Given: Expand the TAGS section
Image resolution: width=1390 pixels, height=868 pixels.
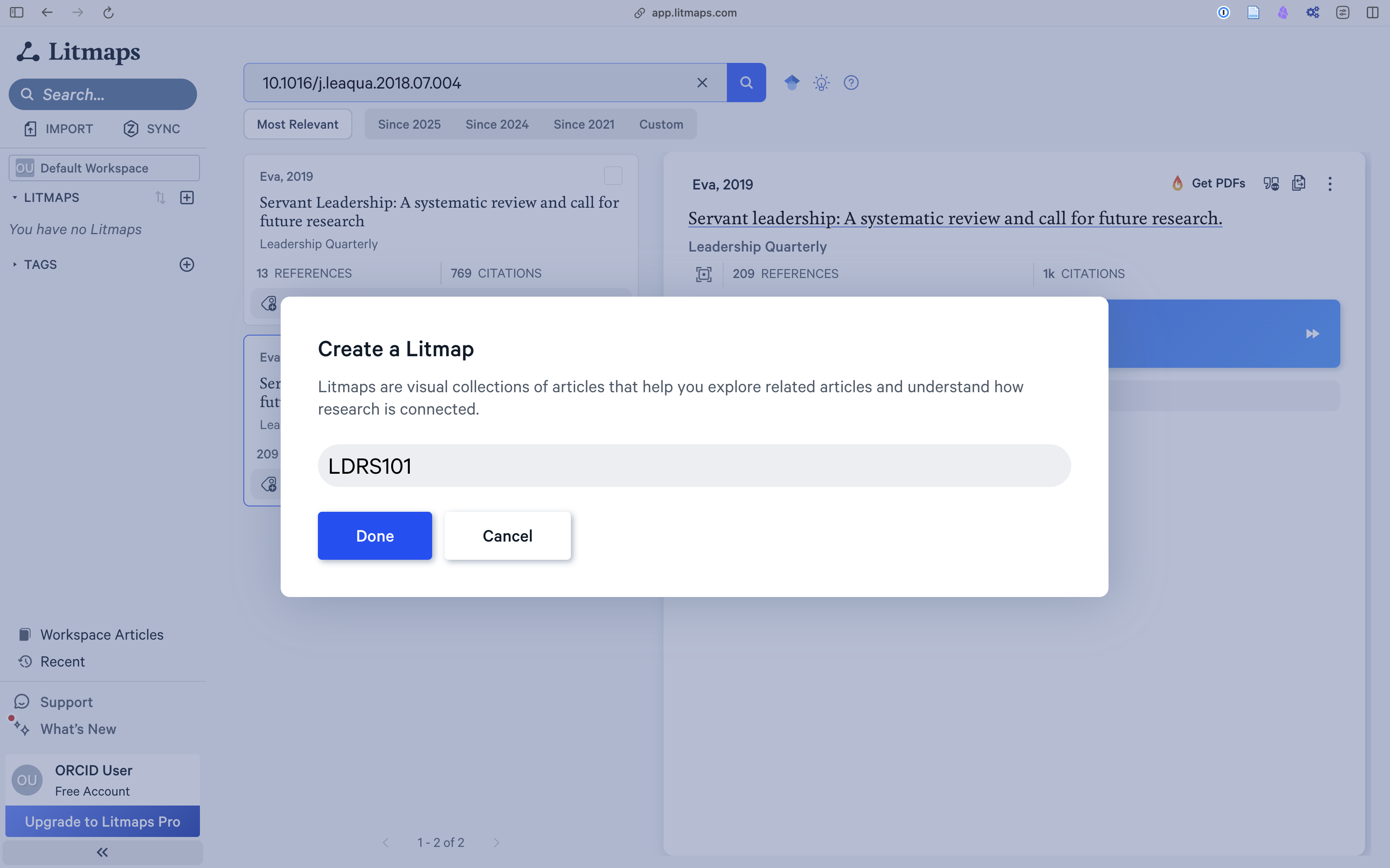Looking at the screenshot, I should coord(15,264).
